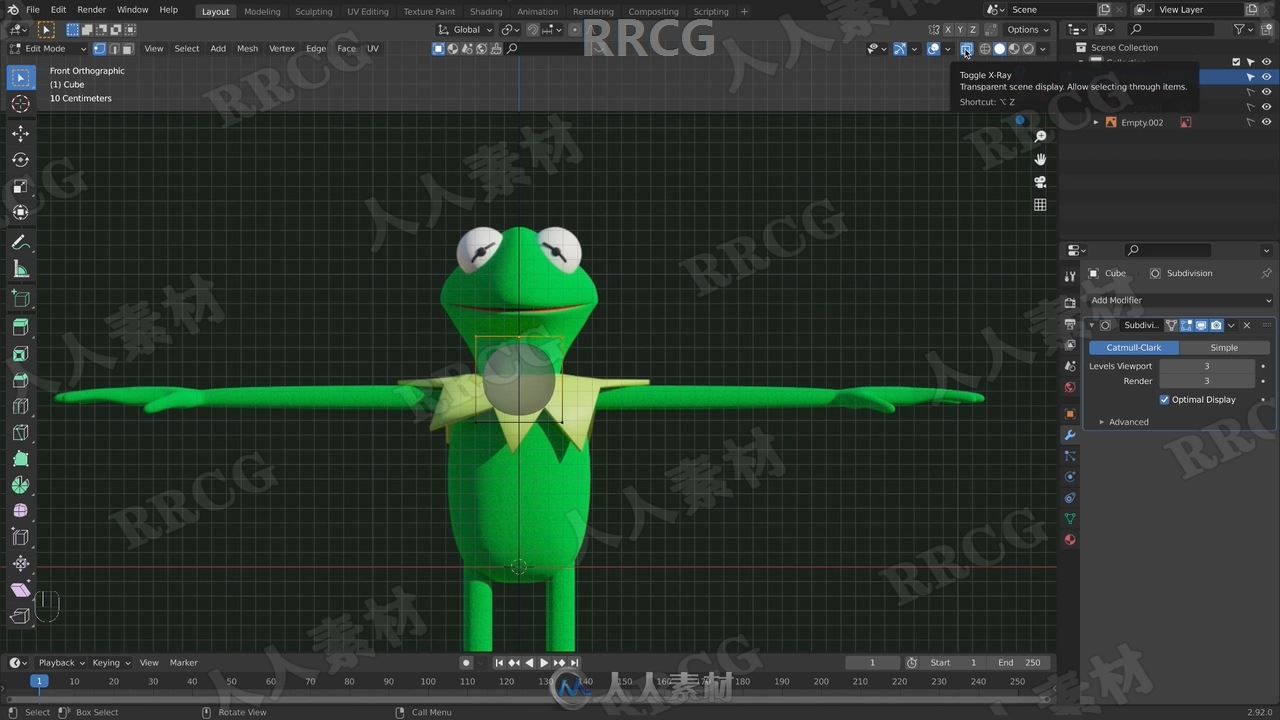Activate the Move tool
This screenshot has height=720, width=1280.
(20, 134)
